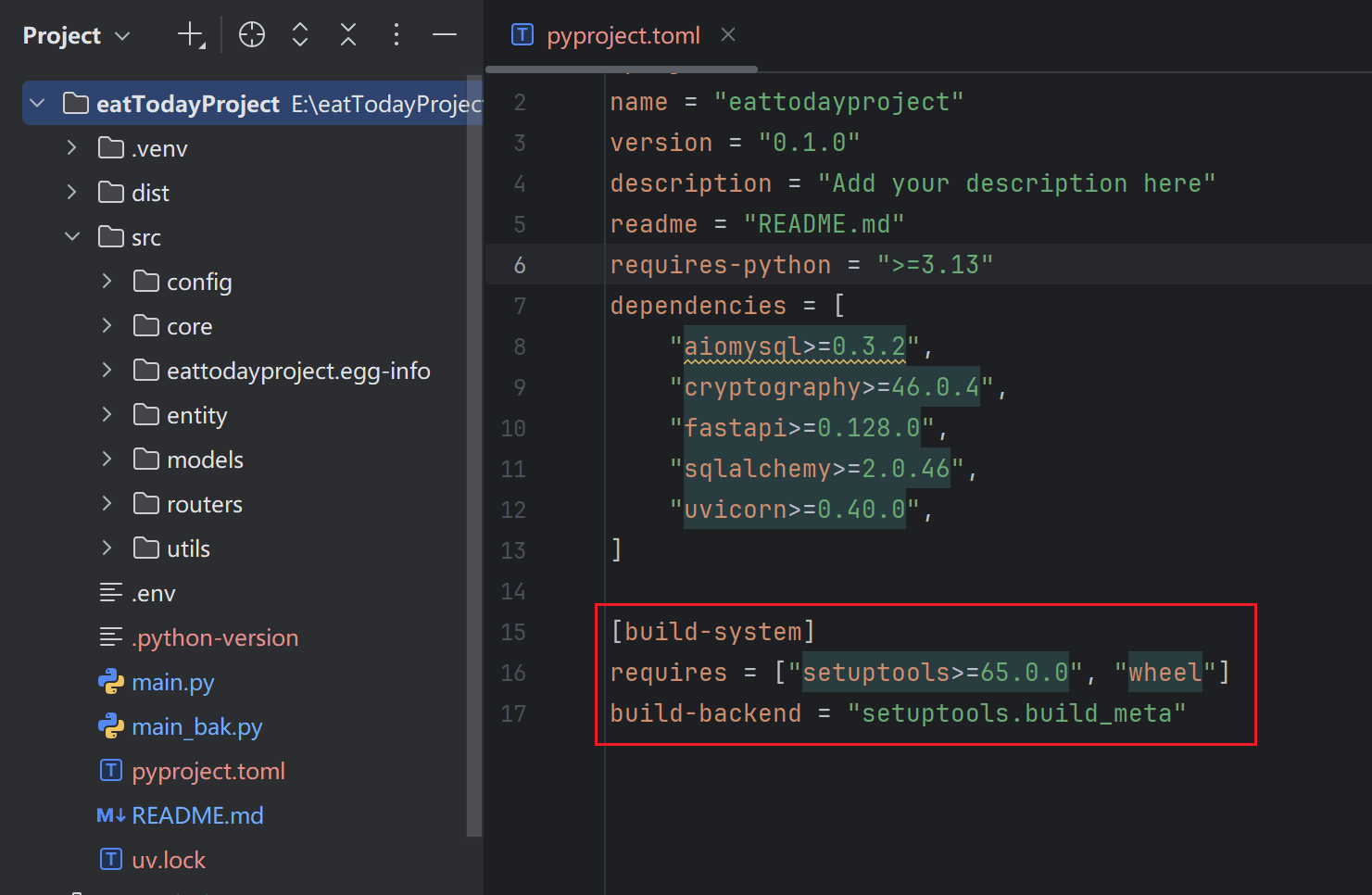Close the pyproject.toml tab
Image resolution: width=1372 pixels, height=895 pixels.
[728, 35]
